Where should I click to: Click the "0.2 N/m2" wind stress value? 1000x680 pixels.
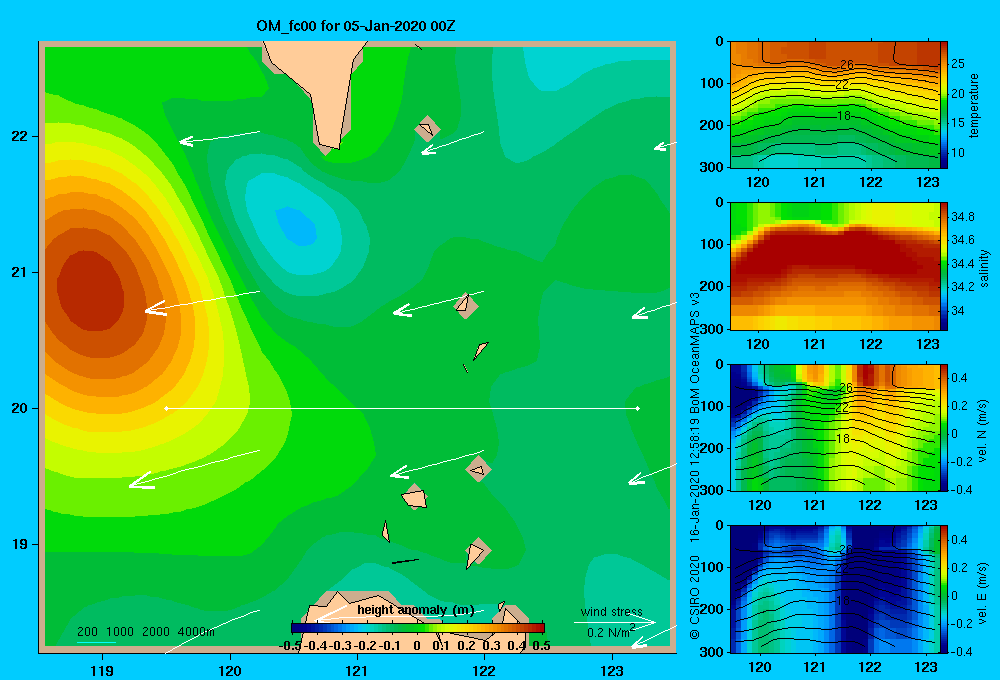[x=611, y=632]
